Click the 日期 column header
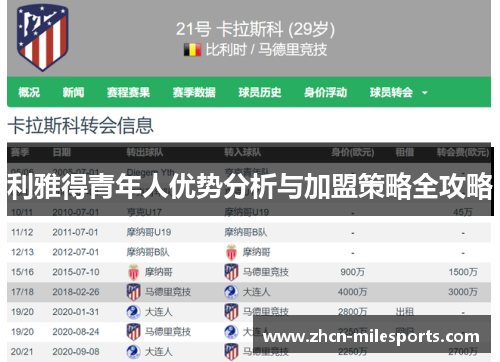This screenshot has width=500, height=362. tap(62, 152)
